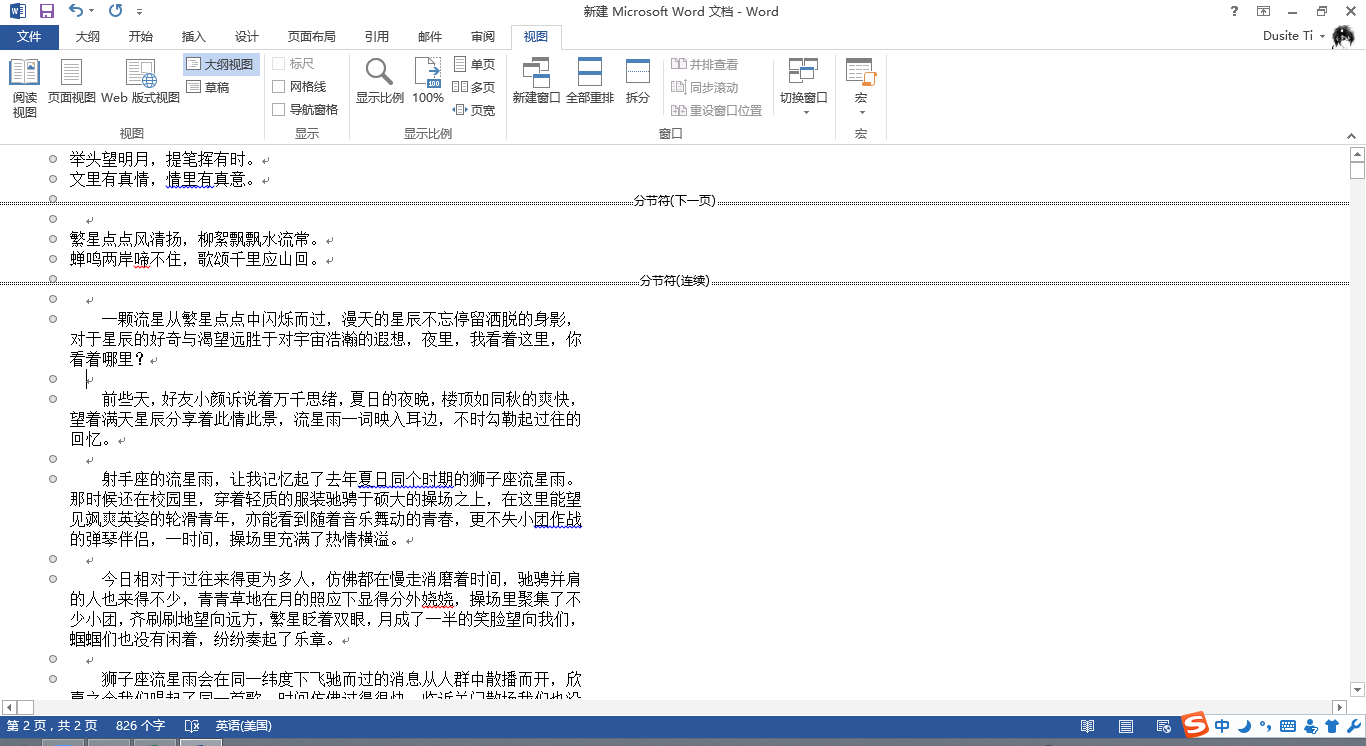The image size is (1366, 746).
Task: Click the word count in status bar
Action: point(140,726)
